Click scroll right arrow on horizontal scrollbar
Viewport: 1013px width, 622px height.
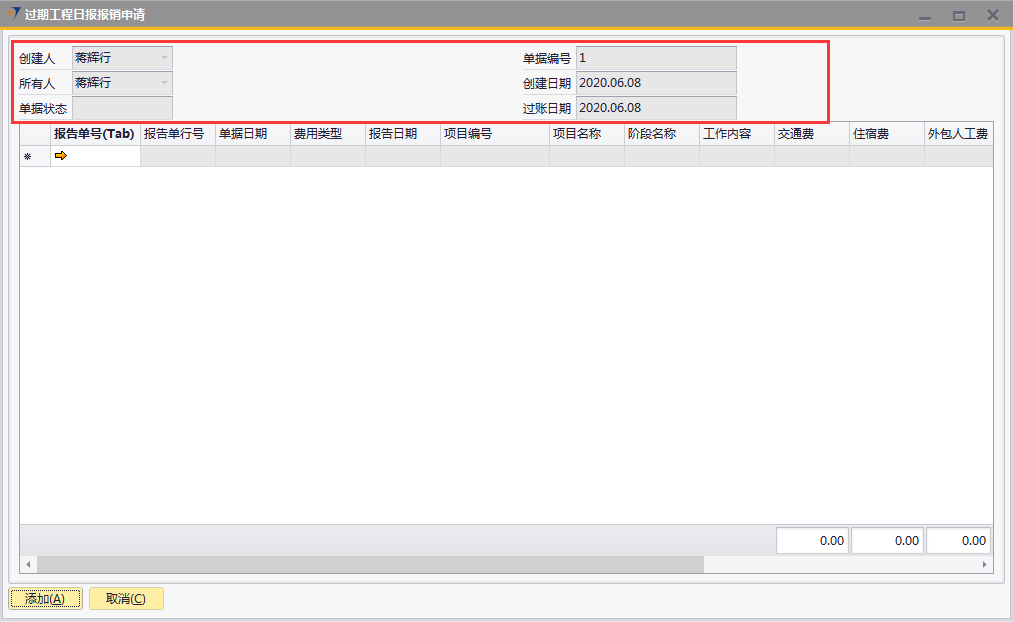[x=985, y=565]
